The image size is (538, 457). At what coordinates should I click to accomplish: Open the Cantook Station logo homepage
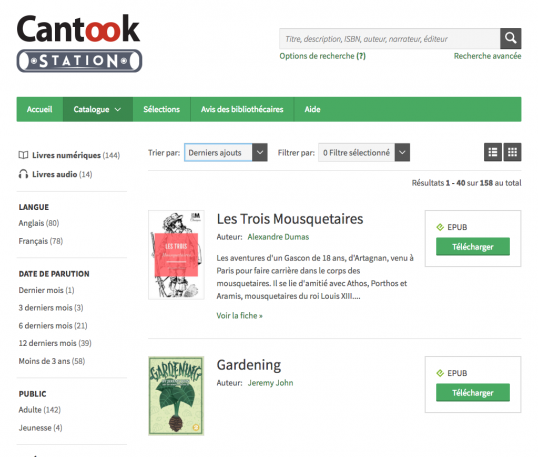(x=79, y=43)
